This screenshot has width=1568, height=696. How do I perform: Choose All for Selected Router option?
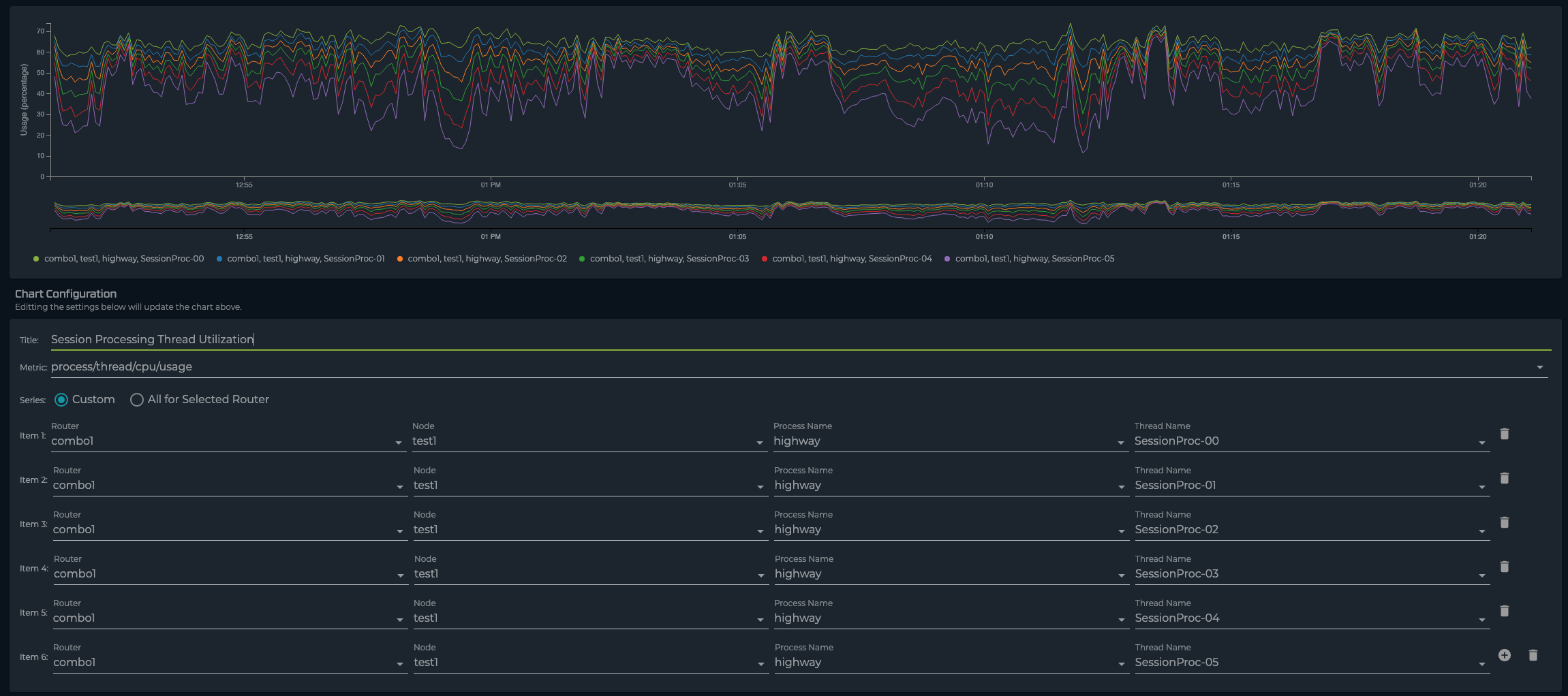point(137,400)
